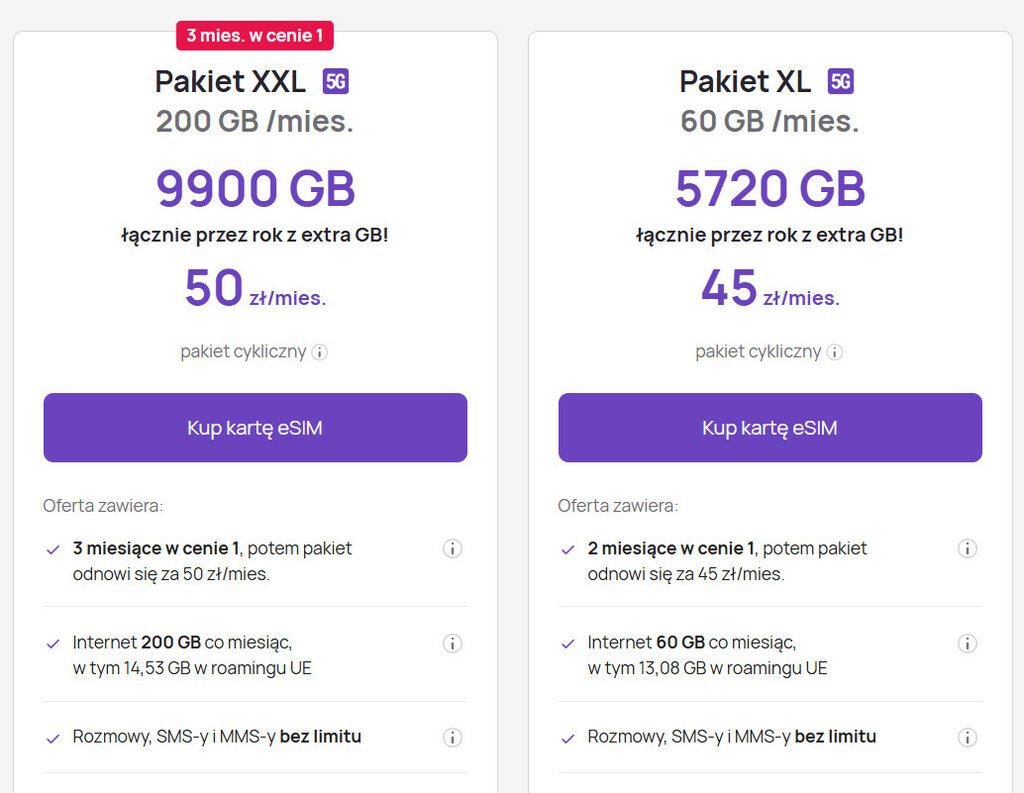The height and width of the screenshot is (793, 1024).
Task: Click info icon beside XL "pakiet cykliczny"
Action: coord(835,352)
